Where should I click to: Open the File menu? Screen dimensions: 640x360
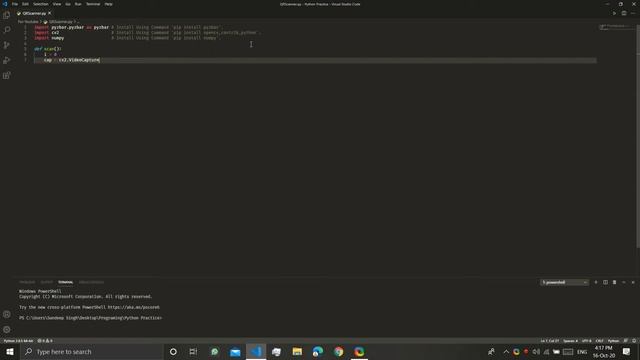[15, 4]
